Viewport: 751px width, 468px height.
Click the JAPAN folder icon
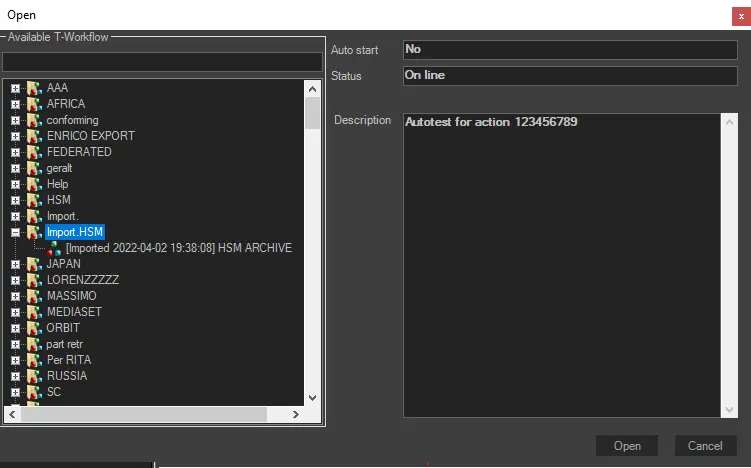tap(34, 264)
